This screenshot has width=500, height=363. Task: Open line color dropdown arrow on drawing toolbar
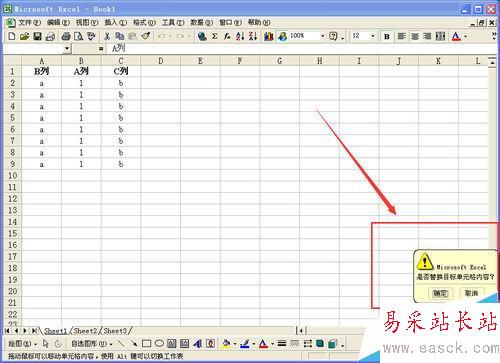coord(254,343)
